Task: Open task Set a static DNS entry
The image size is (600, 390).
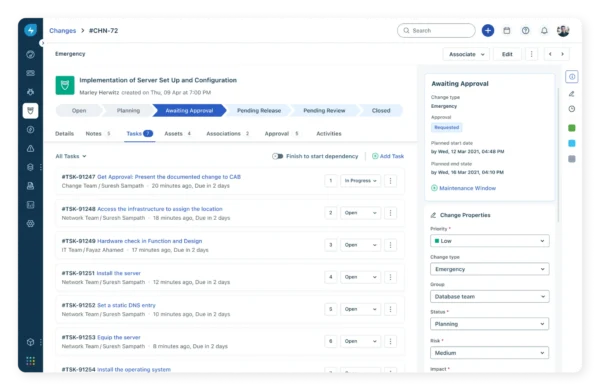Action: coord(126,305)
